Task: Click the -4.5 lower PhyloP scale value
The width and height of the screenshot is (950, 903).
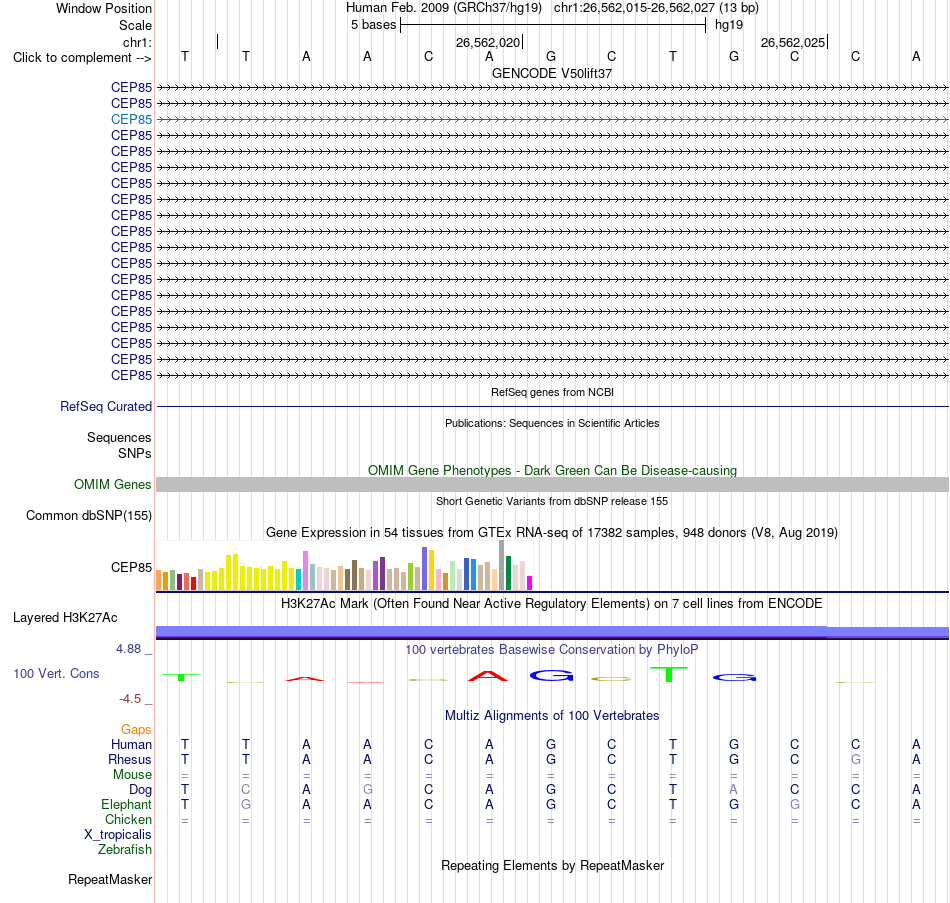Action: click(x=130, y=699)
